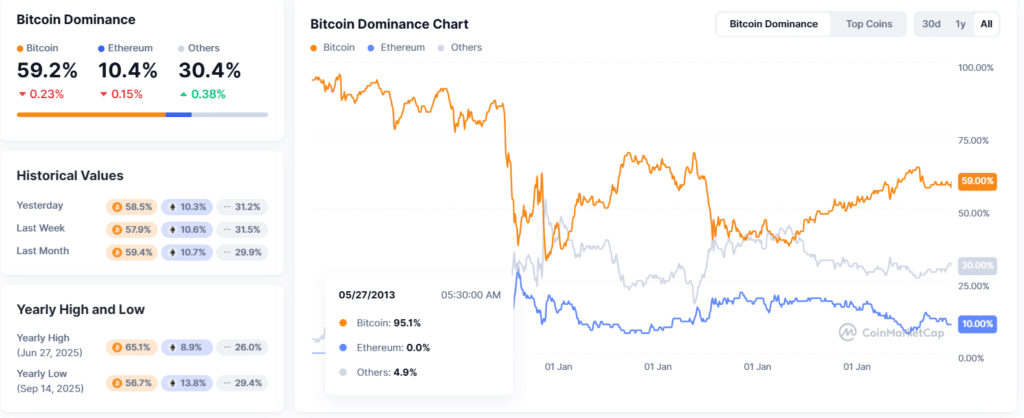
Task: Click Others dots icon in Last Month row
Action: point(227,252)
